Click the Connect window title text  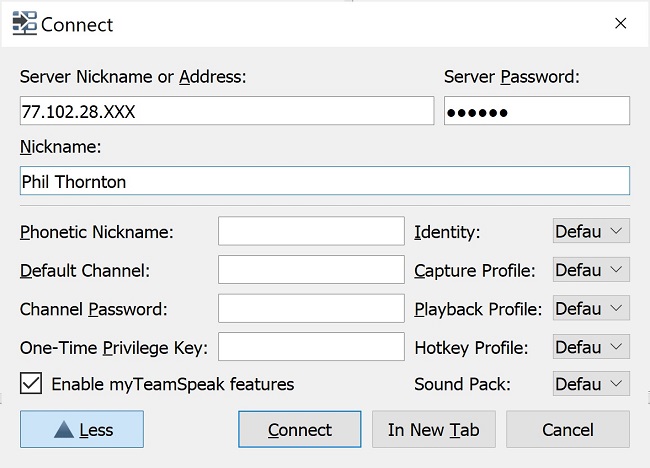(x=78, y=24)
